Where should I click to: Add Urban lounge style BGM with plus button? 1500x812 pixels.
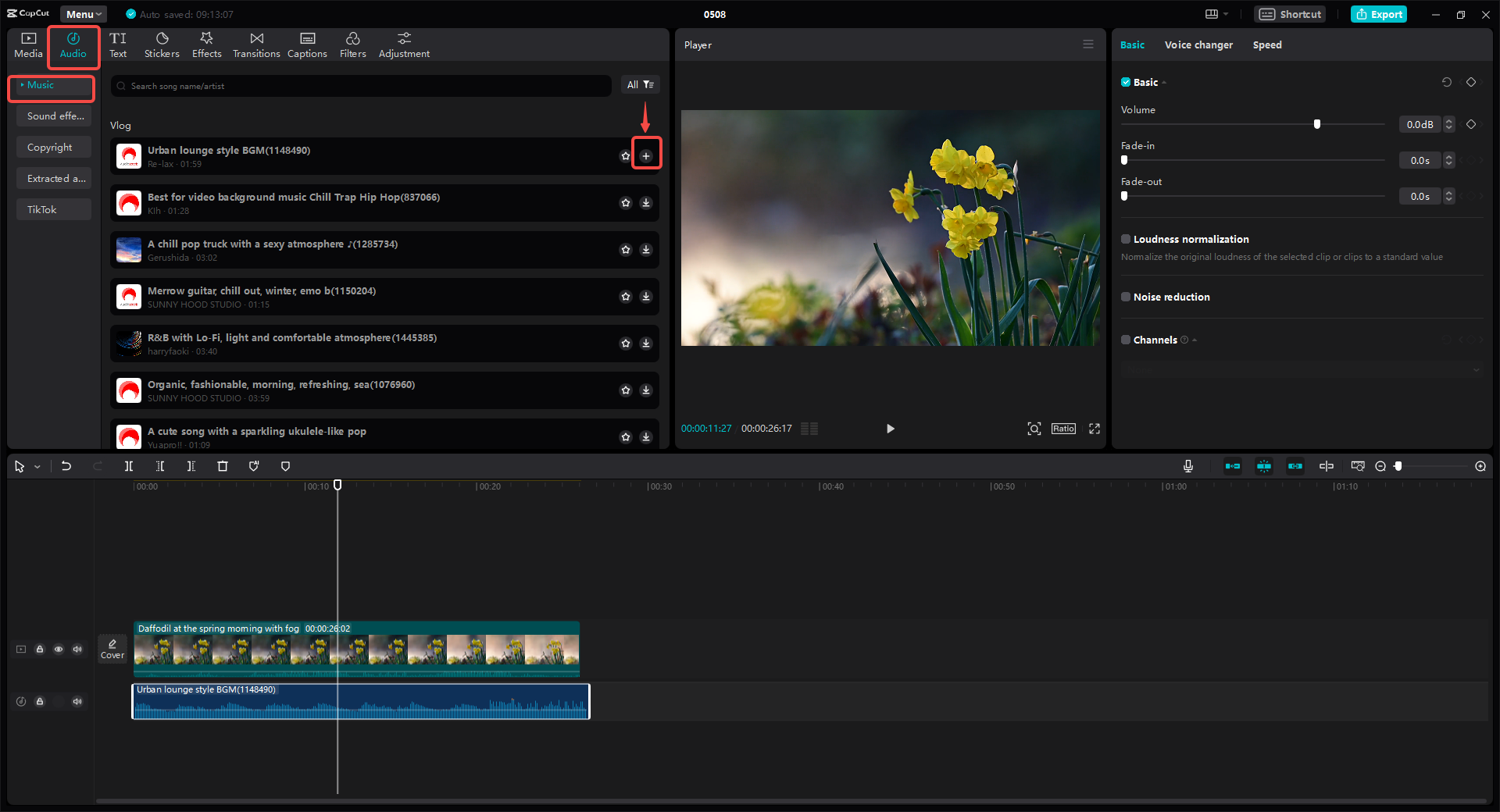point(646,154)
